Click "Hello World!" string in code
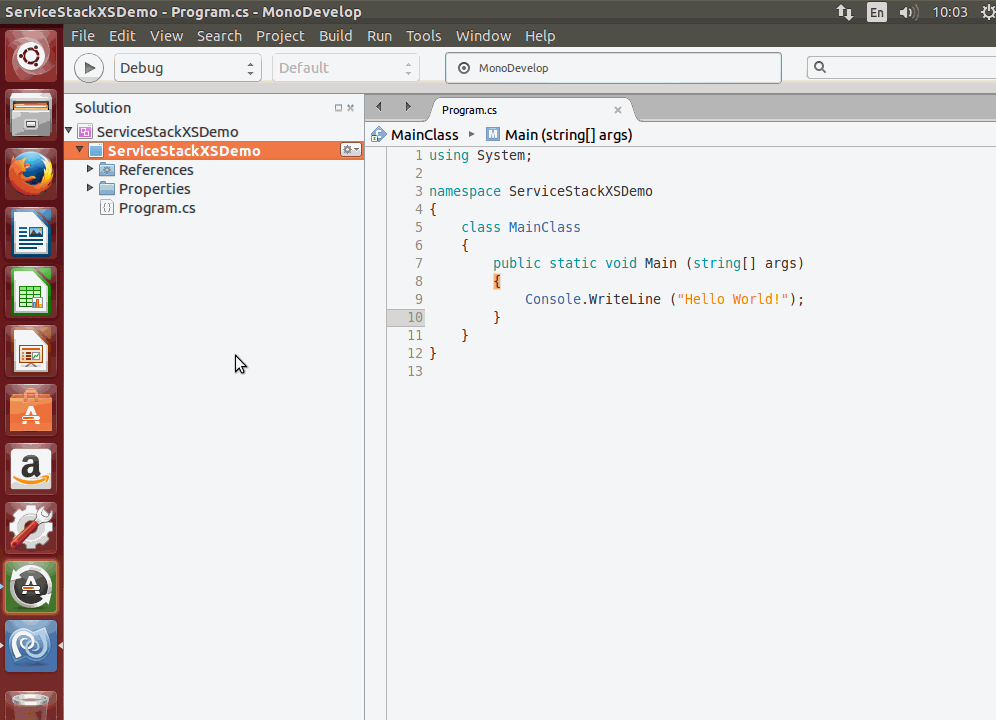The width and height of the screenshot is (996, 720). [732, 299]
